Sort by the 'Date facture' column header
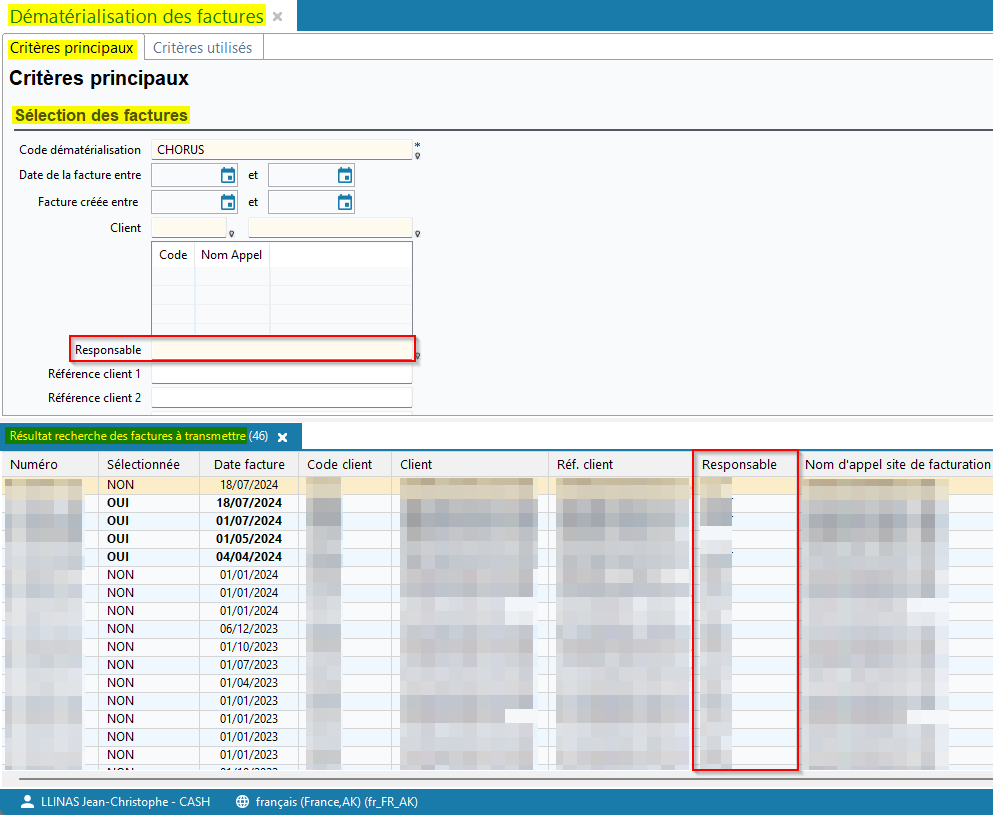Image resolution: width=993 pixels, height=815 pixels. (x=249, y=464)
